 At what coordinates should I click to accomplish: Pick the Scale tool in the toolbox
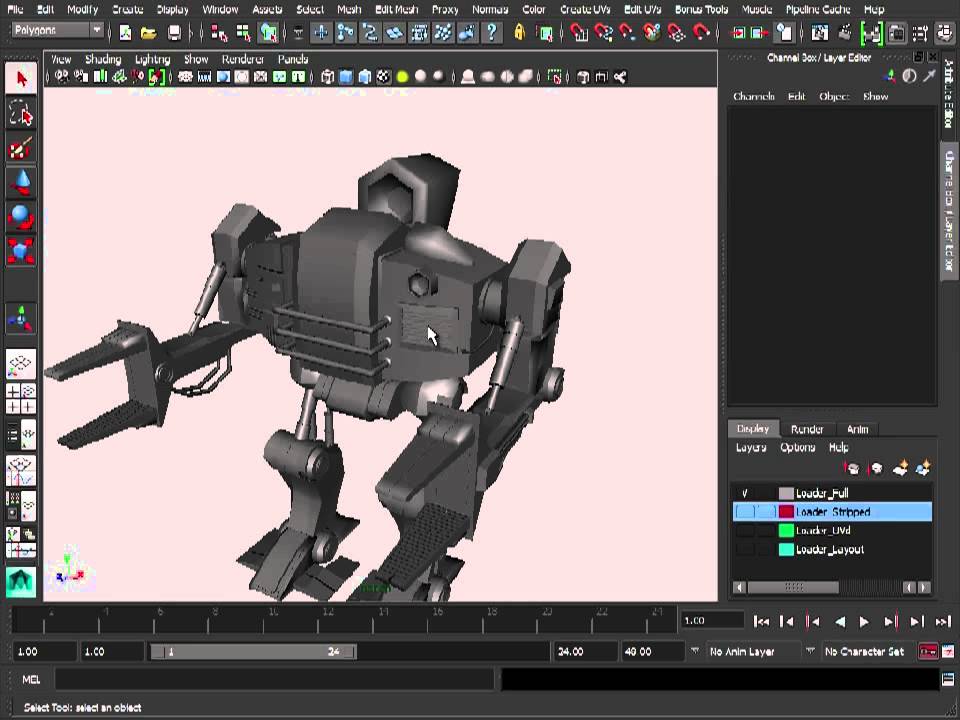coord(21,249)
